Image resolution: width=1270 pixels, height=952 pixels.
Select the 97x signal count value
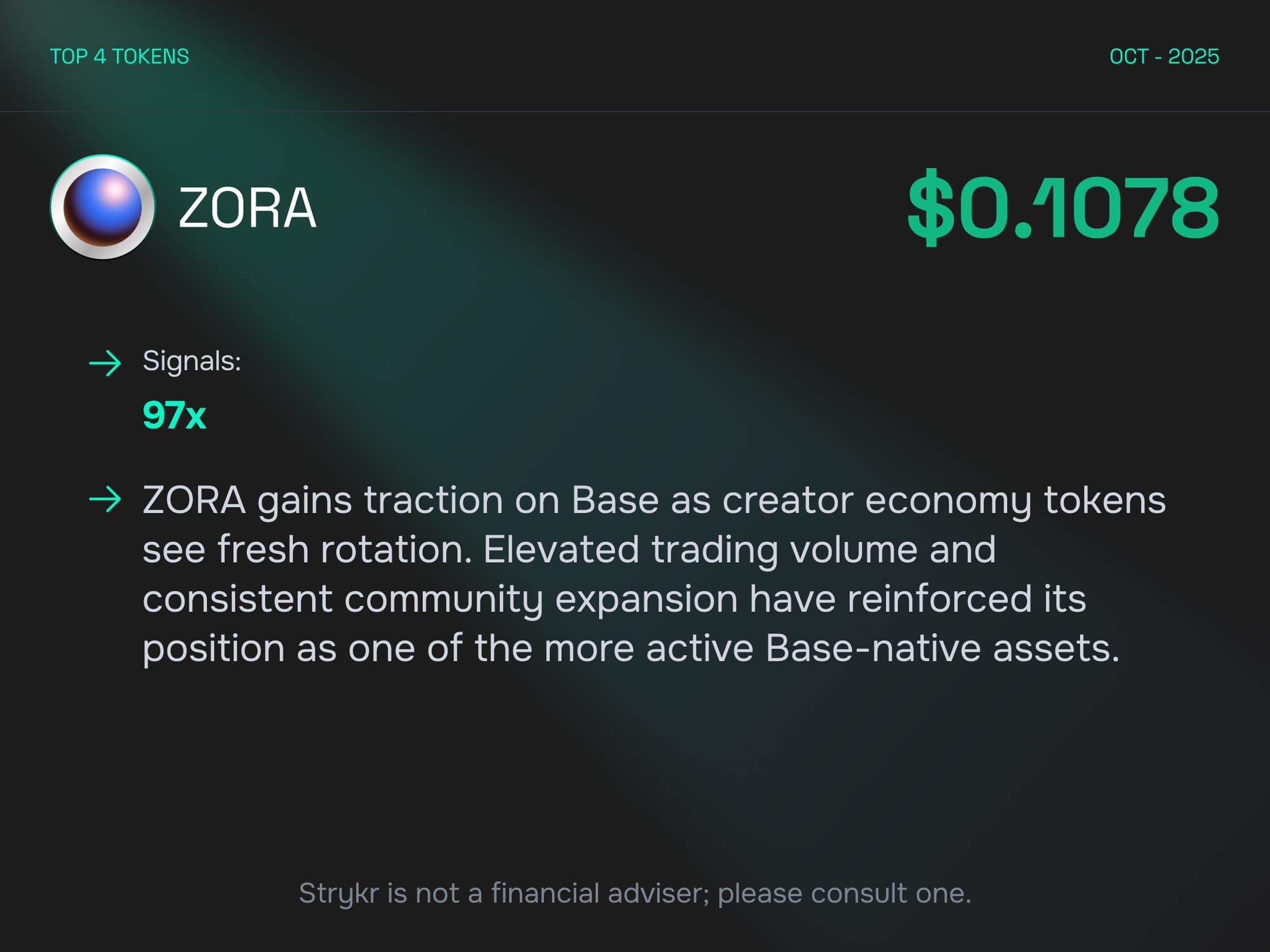coord(175,416)
